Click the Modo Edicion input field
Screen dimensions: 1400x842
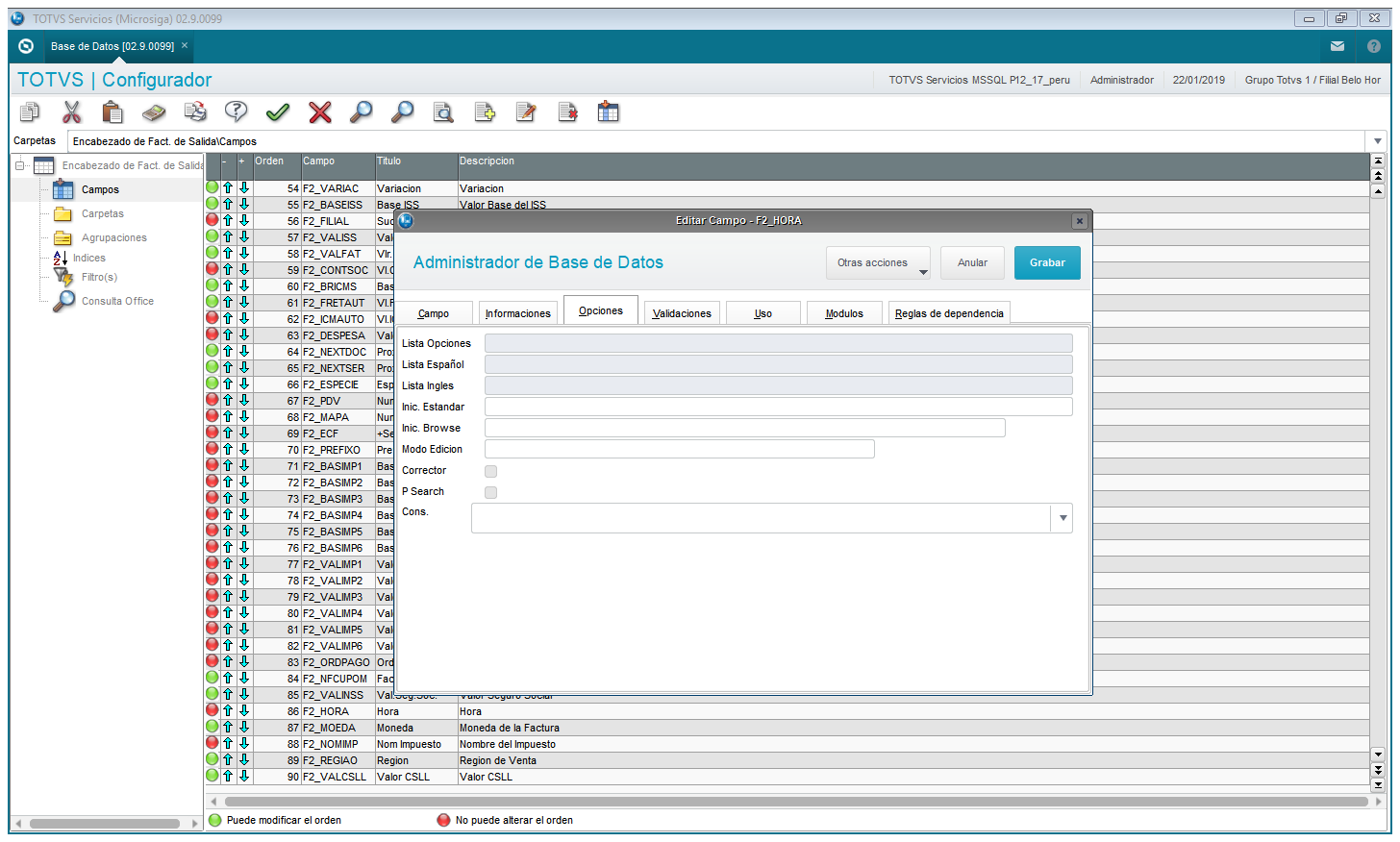point(680,449)
